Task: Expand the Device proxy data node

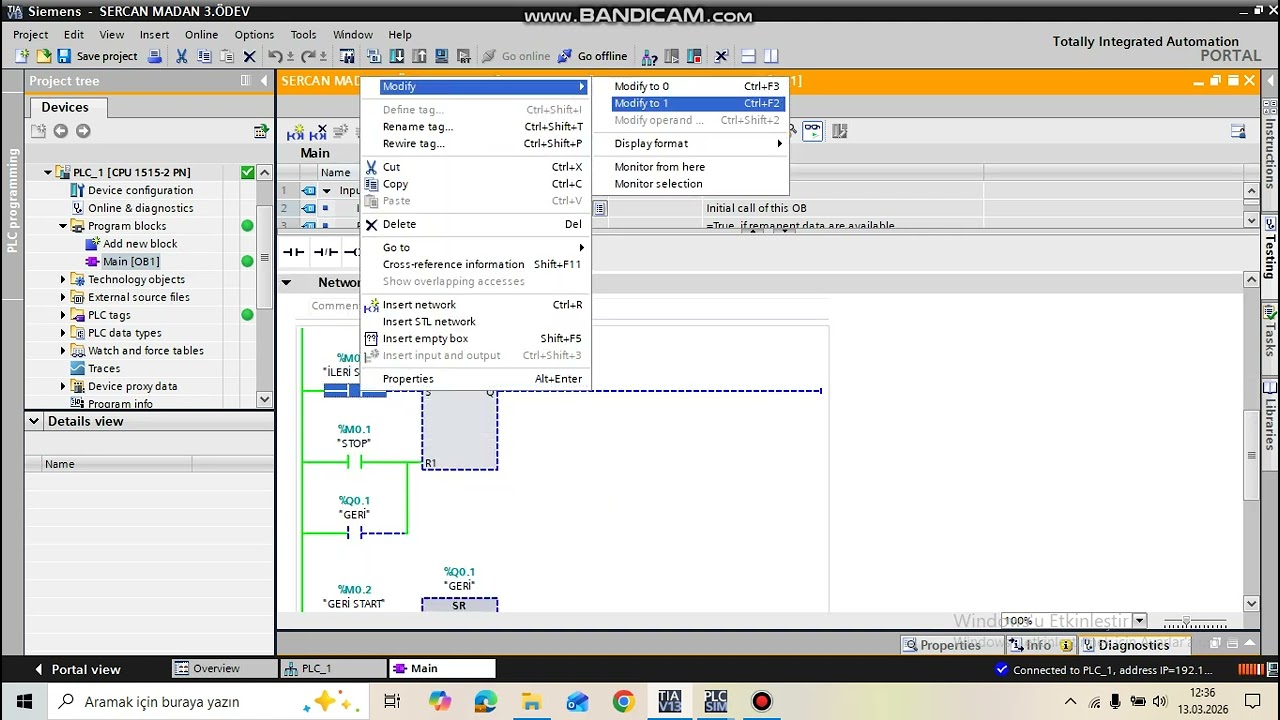Action: click(x=63, y=386)
